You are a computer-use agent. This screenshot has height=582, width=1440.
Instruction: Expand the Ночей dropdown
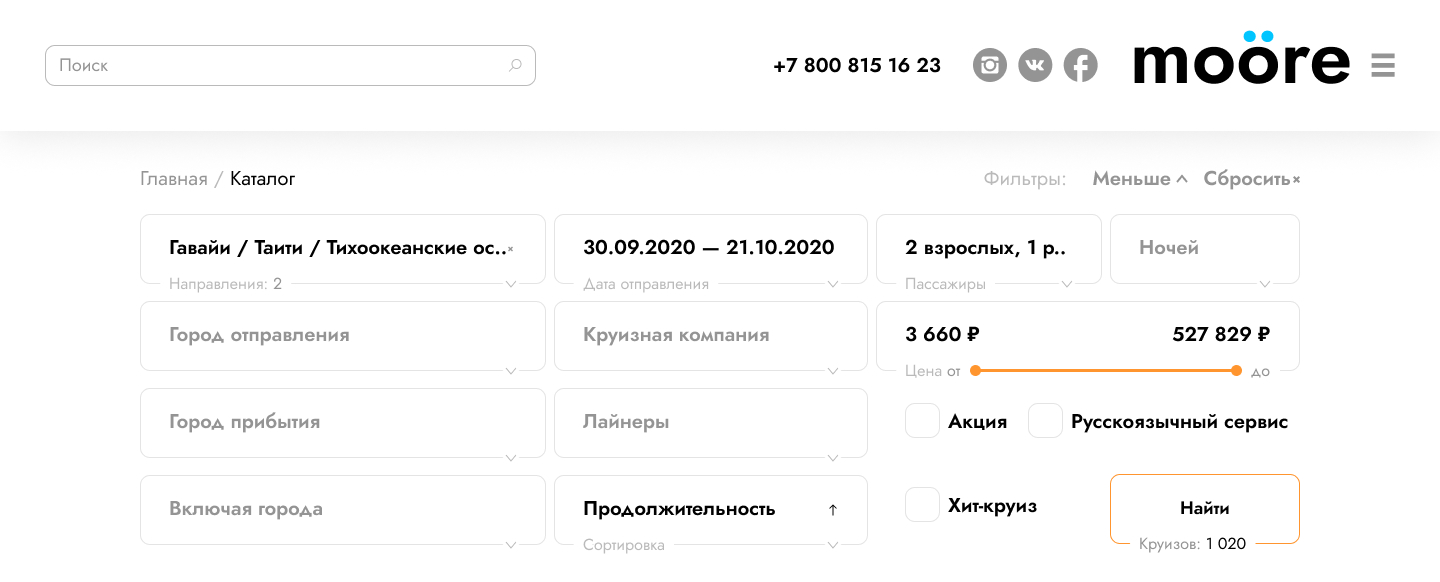coord(1204,249)
